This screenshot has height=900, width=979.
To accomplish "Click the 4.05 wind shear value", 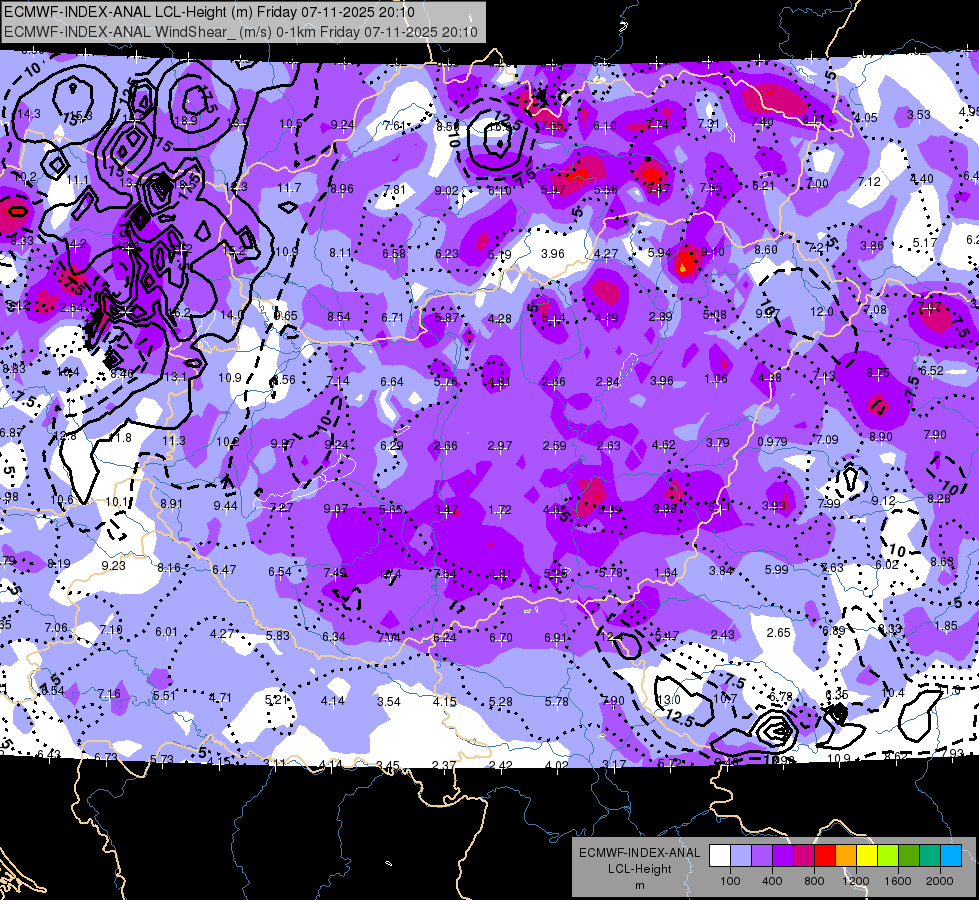I will [866, 117].
